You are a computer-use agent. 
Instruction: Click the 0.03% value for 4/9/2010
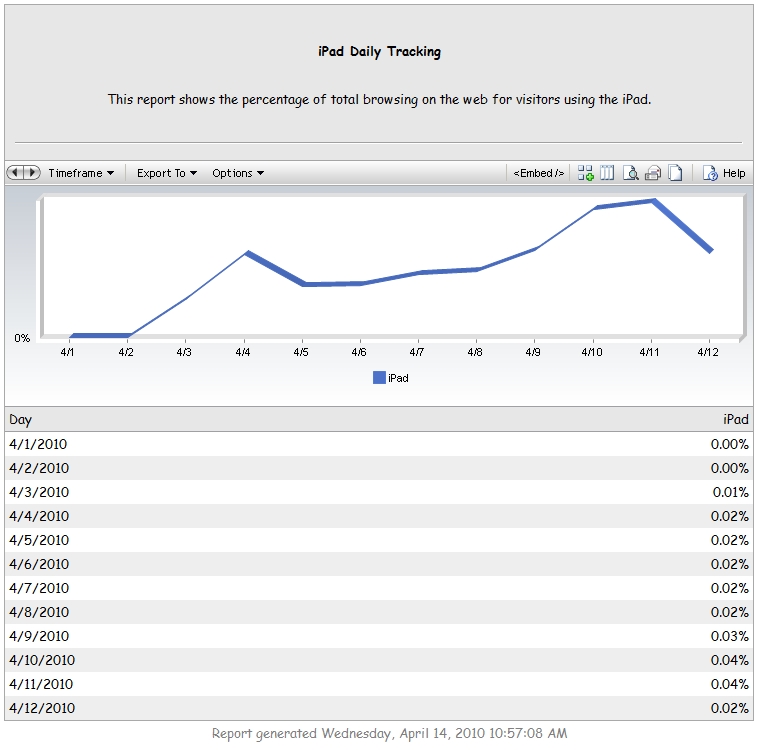(729, 636)
